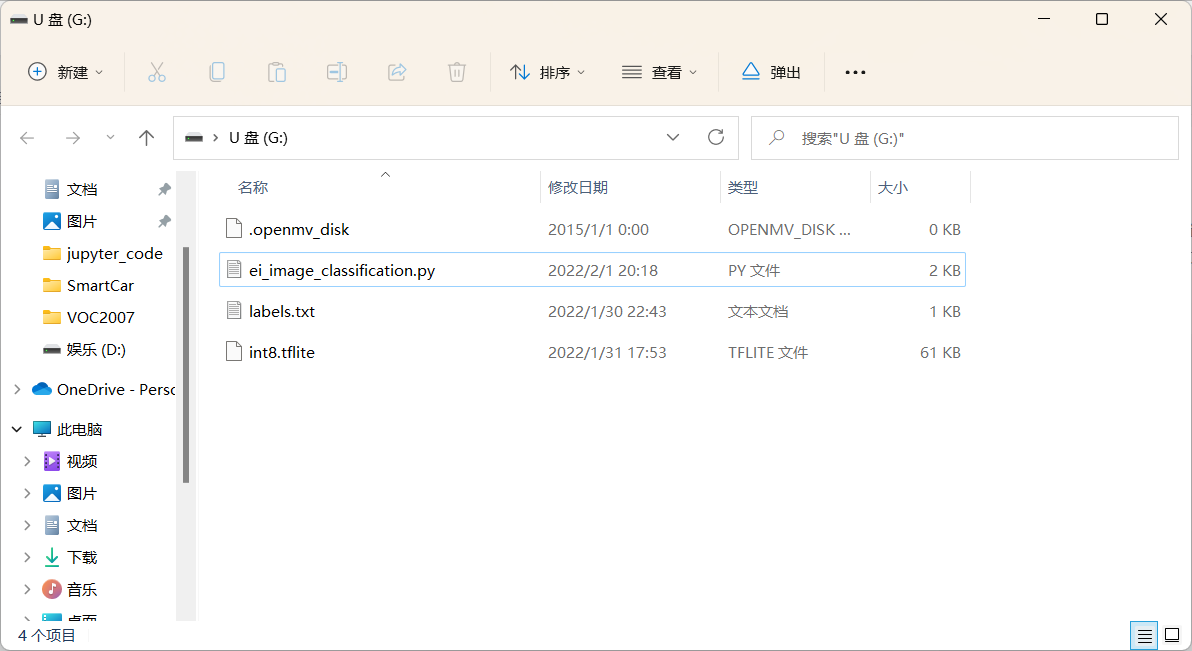Paste from clipboard using the Paste icon
Image resolution: width=1192 pixels, height=651 pixels.
276,71
